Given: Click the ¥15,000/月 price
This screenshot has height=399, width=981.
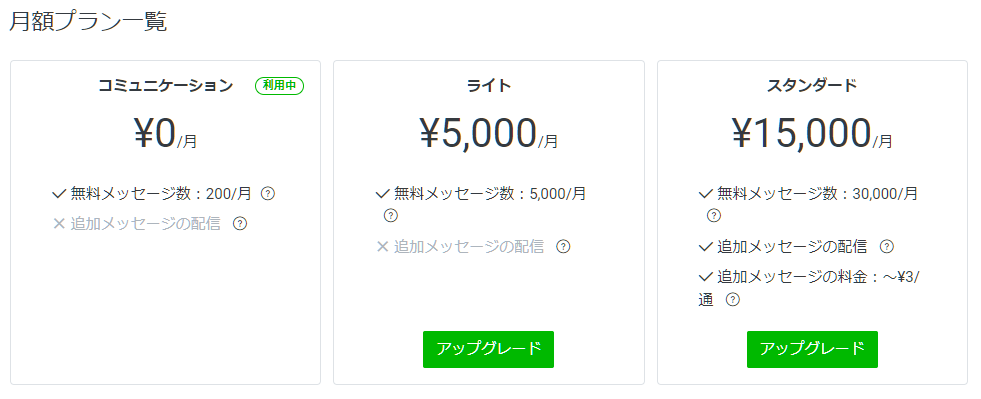Looking at the screenshot, I should pyautogui.click(x=812, y=134).
